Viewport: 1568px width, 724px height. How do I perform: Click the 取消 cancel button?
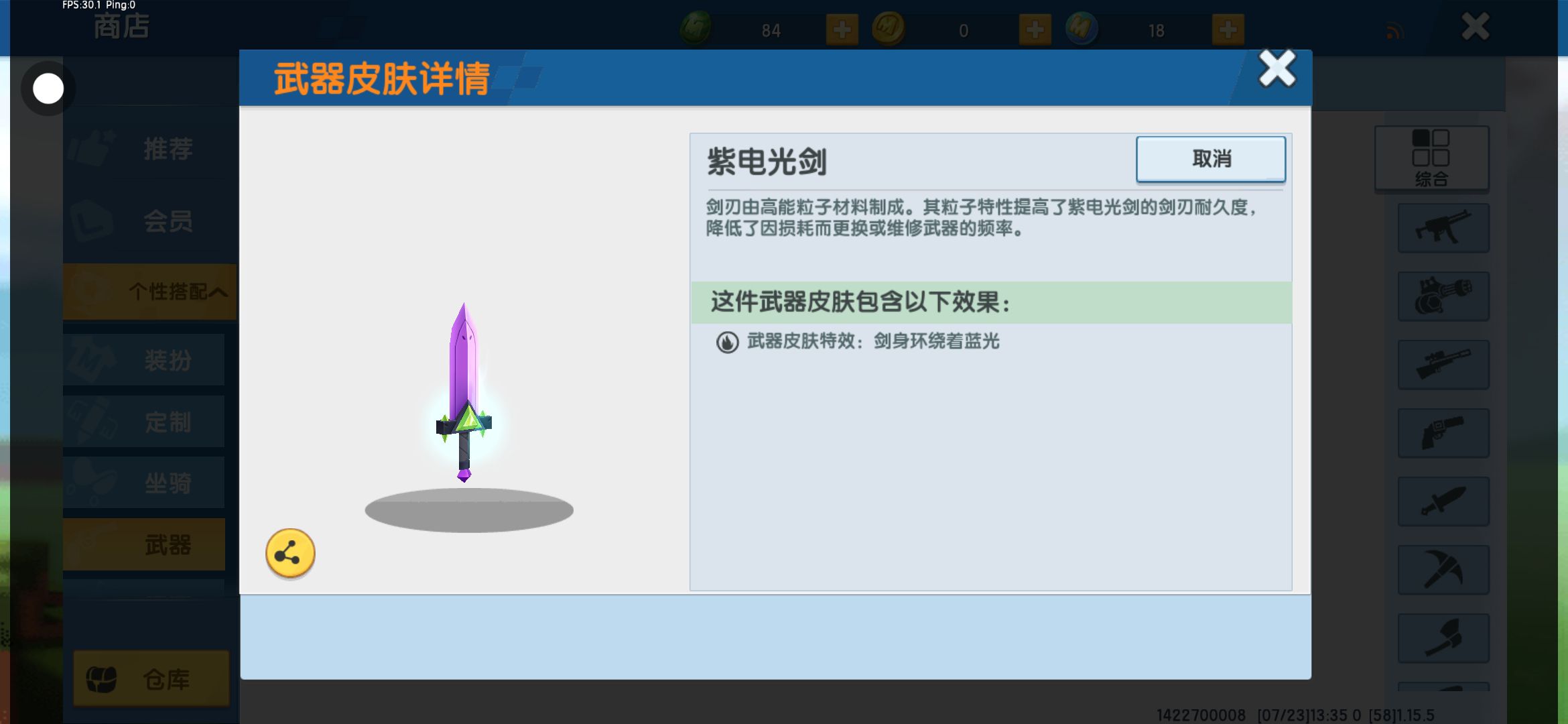(1211, 159)
